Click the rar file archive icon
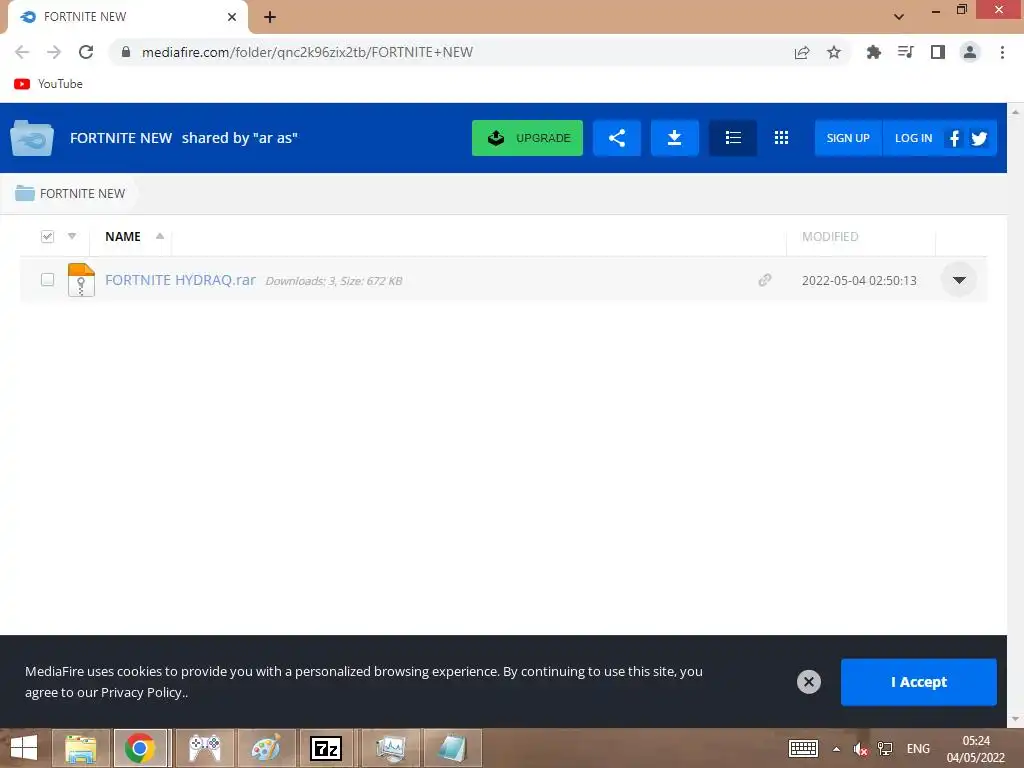 pyautogui.click(x=81, y=280)
